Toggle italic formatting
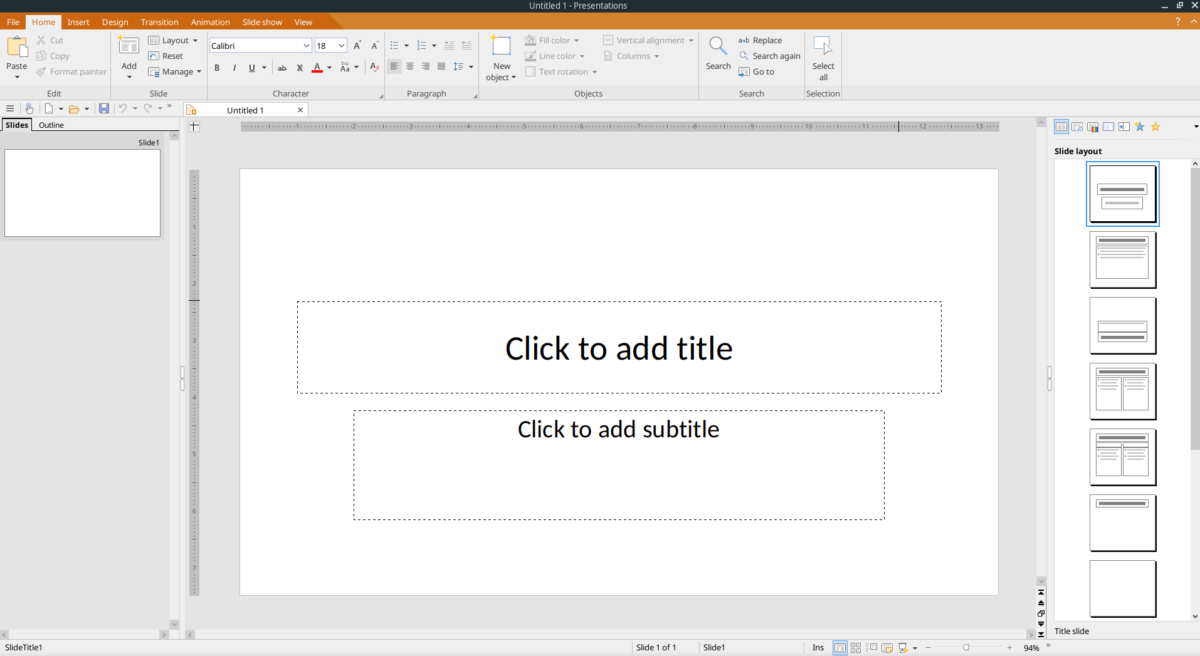The width and height of the screenshot is (1200, 656). (x=233, y=68)
